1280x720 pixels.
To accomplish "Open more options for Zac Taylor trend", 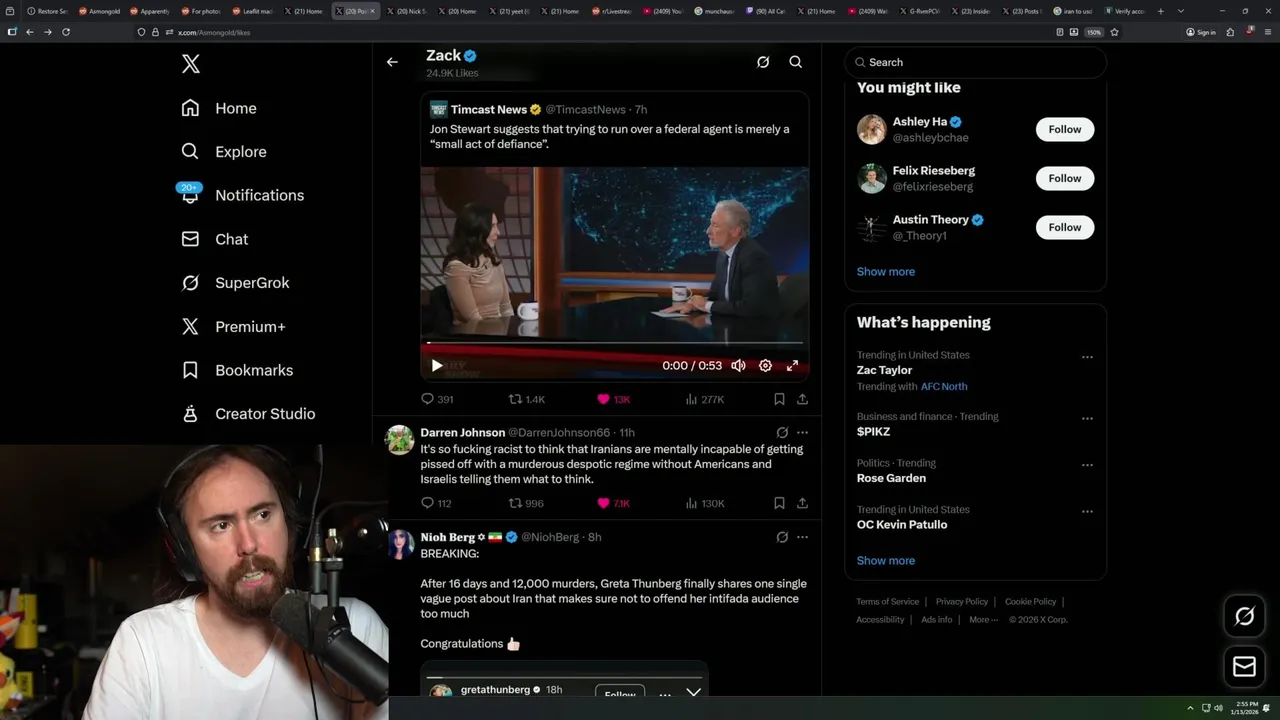I will click(1087, 357).
